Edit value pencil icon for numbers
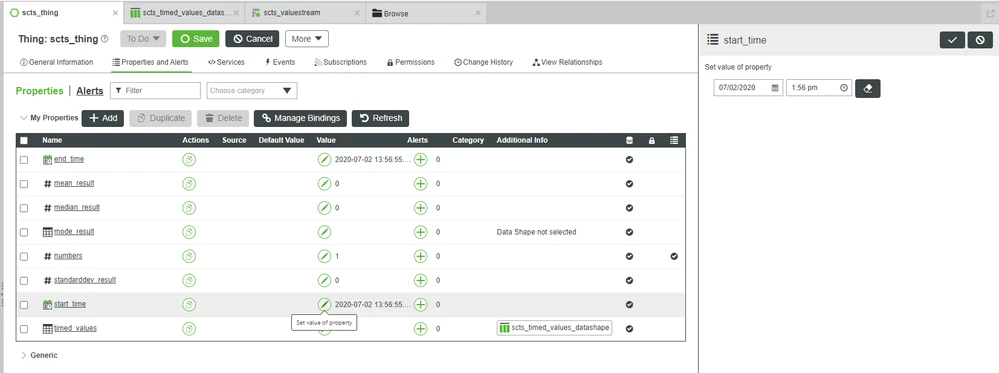This screenshot has width=999, height=373. pyautogui.click(x=324, y=256)
